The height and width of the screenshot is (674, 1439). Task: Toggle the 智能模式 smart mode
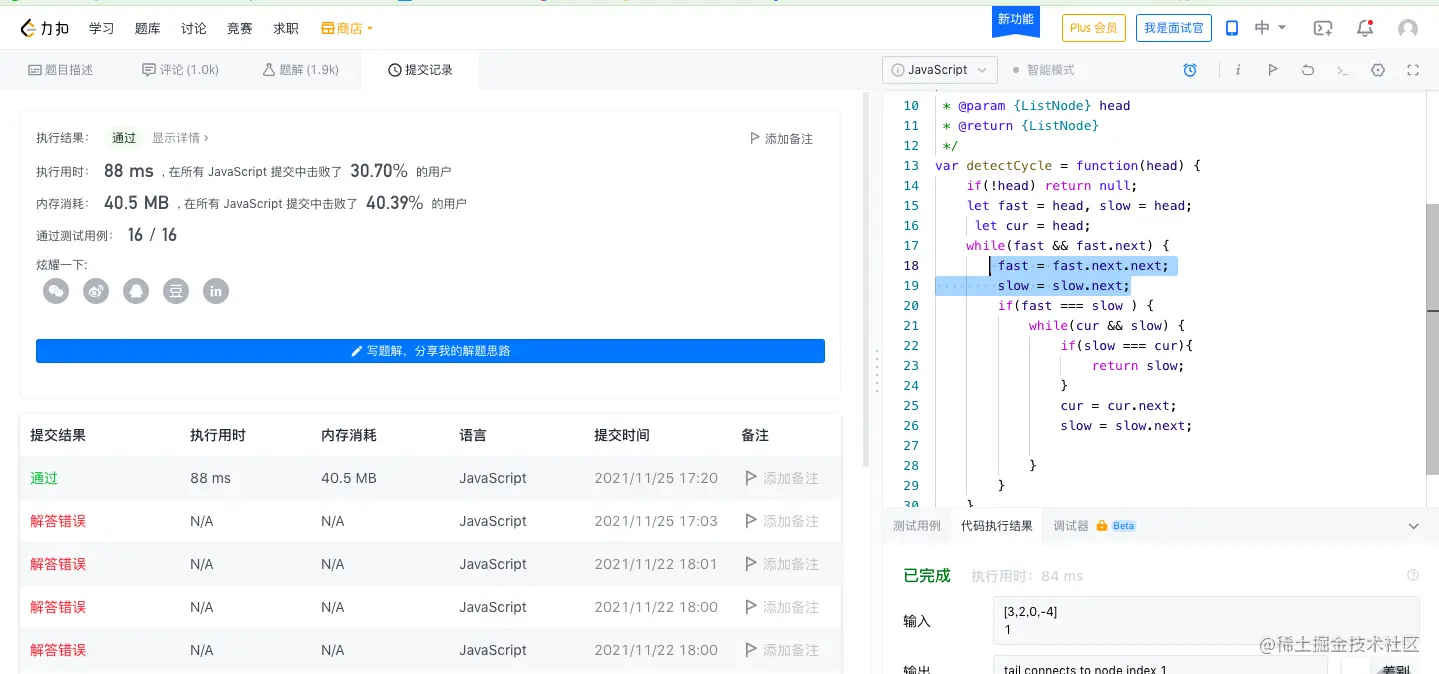tap(1043, 70)
